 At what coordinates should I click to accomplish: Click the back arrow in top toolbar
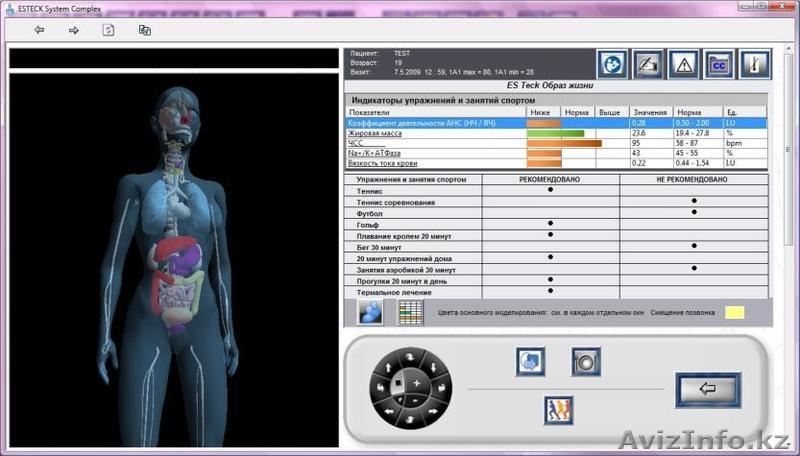pos(39,30)
